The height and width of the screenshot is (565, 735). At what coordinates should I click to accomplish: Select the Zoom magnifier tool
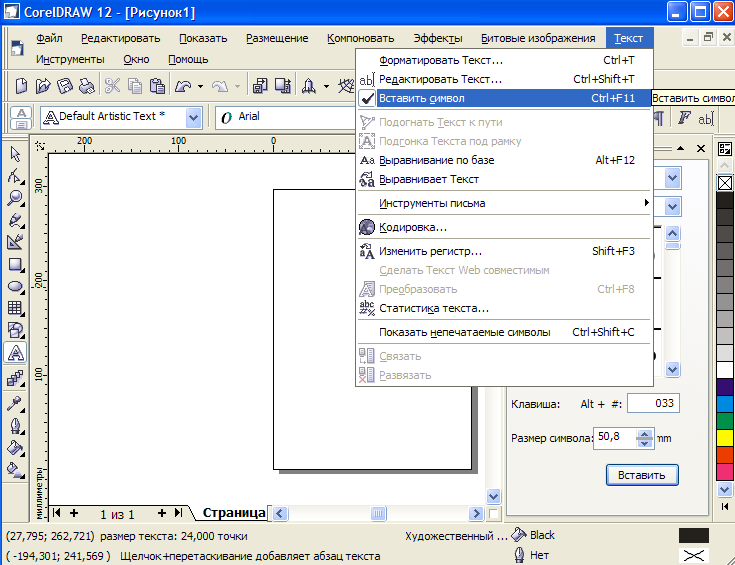[x=15, y=198]
